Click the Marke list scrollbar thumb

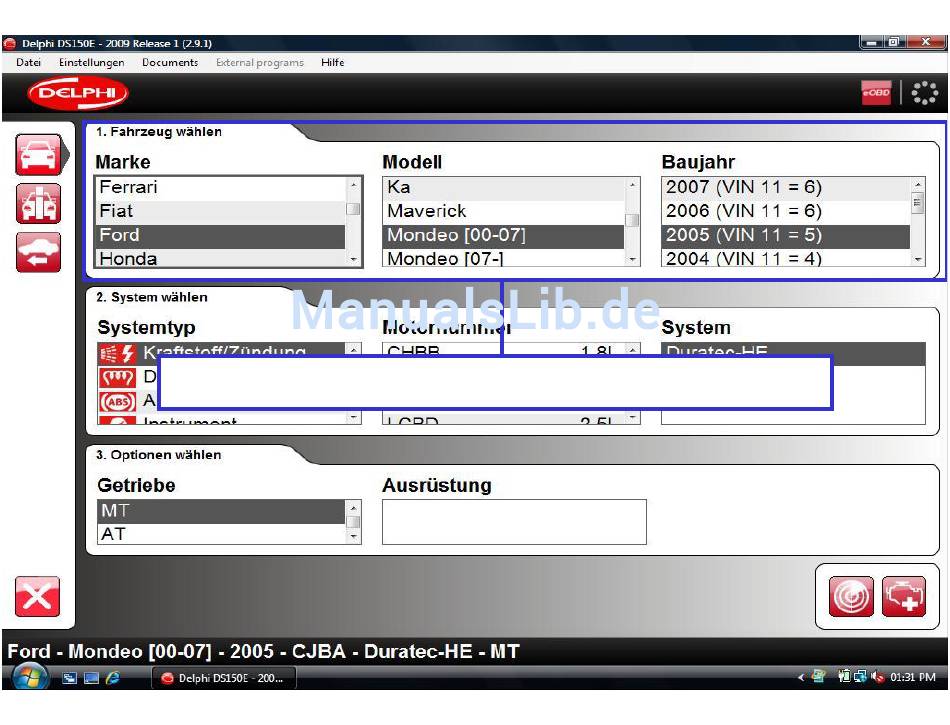coord(353,209)
